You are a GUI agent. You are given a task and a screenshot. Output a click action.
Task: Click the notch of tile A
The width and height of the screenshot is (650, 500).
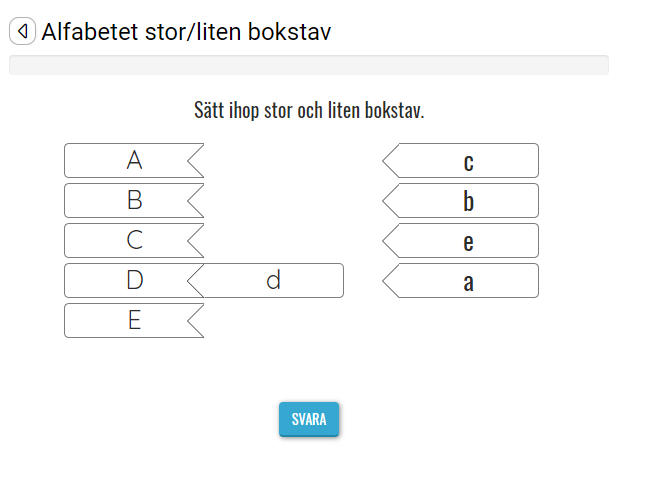197,160
